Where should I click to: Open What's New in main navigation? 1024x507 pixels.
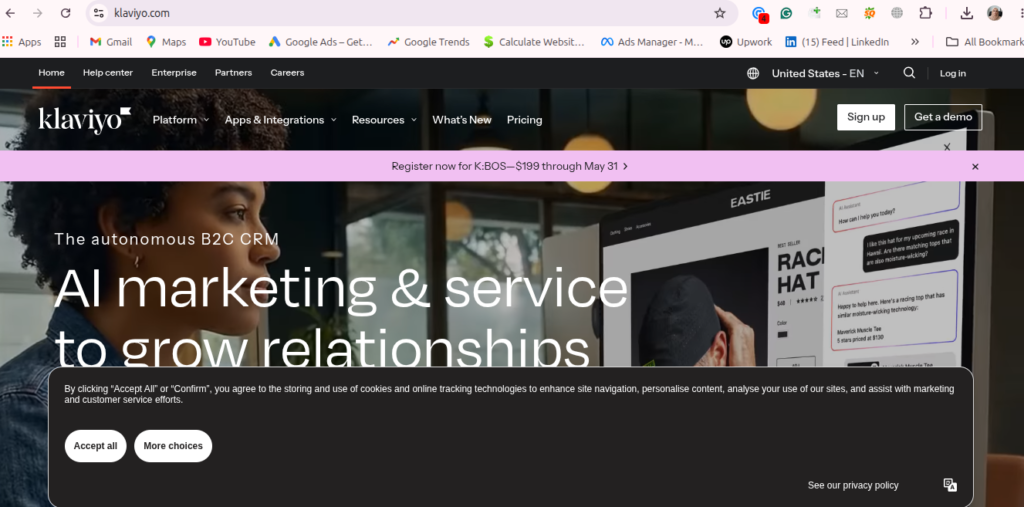[x=462, y=120]
